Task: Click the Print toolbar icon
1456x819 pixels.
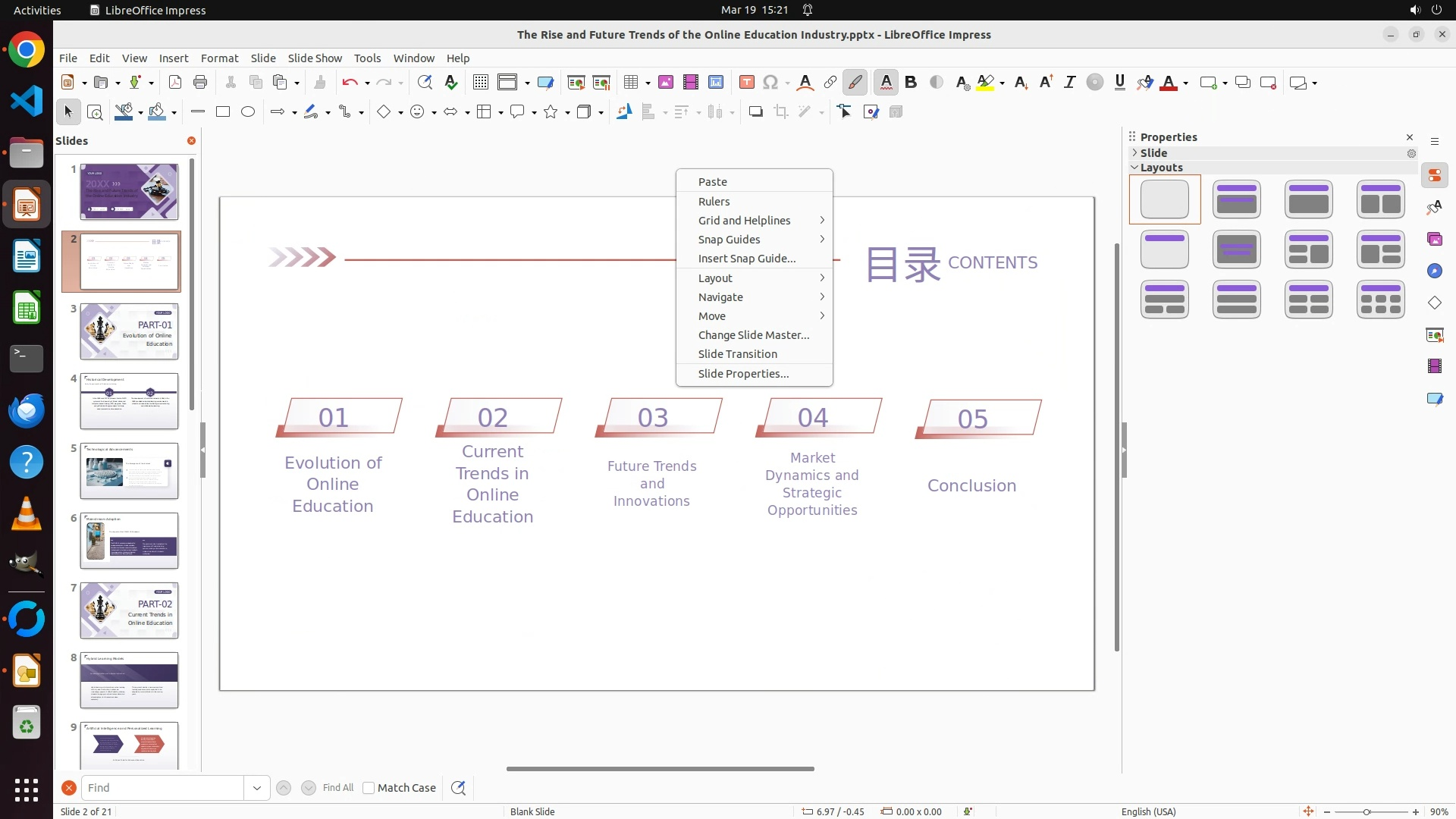Action: pyautogui.click(x=200, y=83)
